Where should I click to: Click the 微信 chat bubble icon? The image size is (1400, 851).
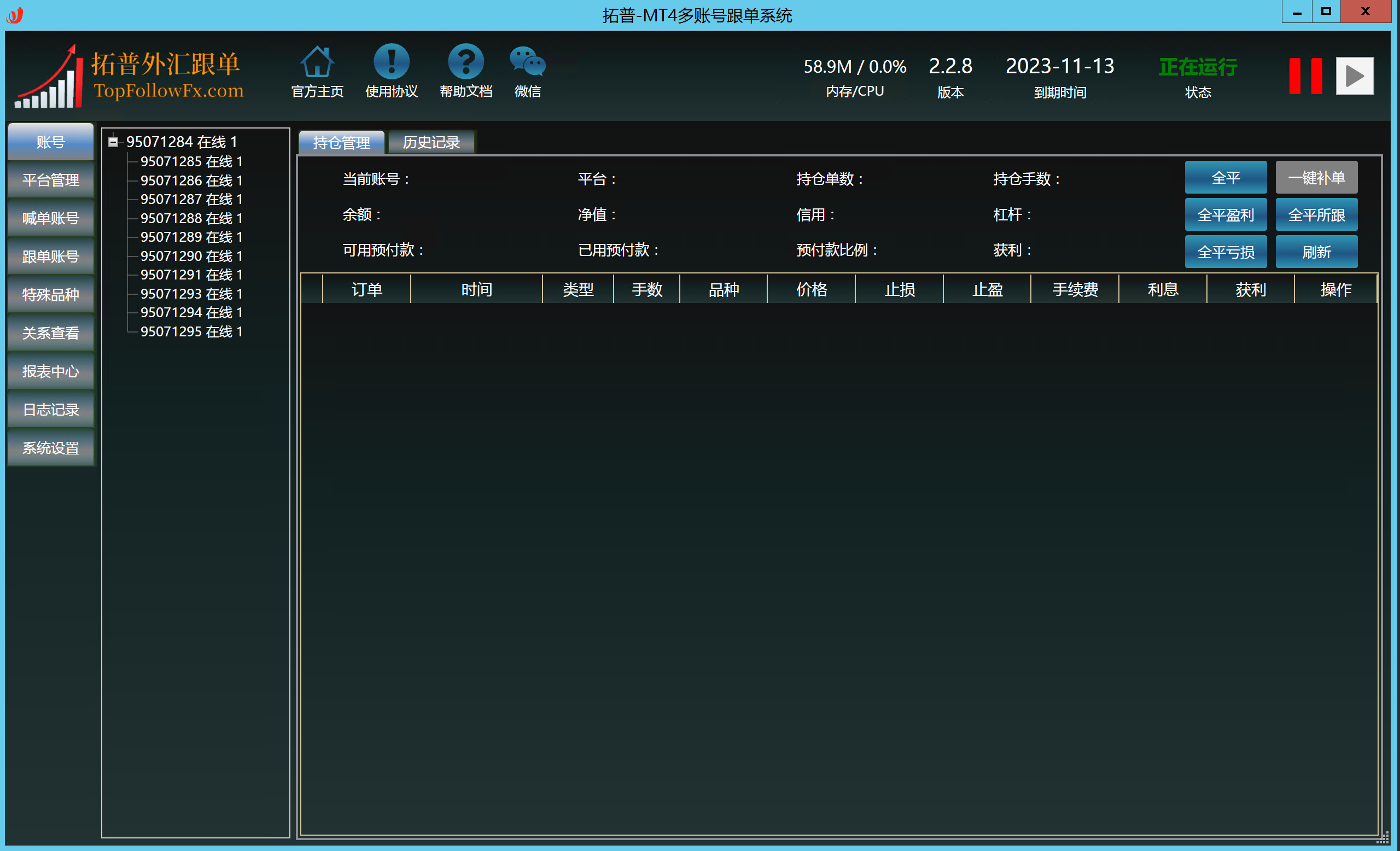[527, 61]
